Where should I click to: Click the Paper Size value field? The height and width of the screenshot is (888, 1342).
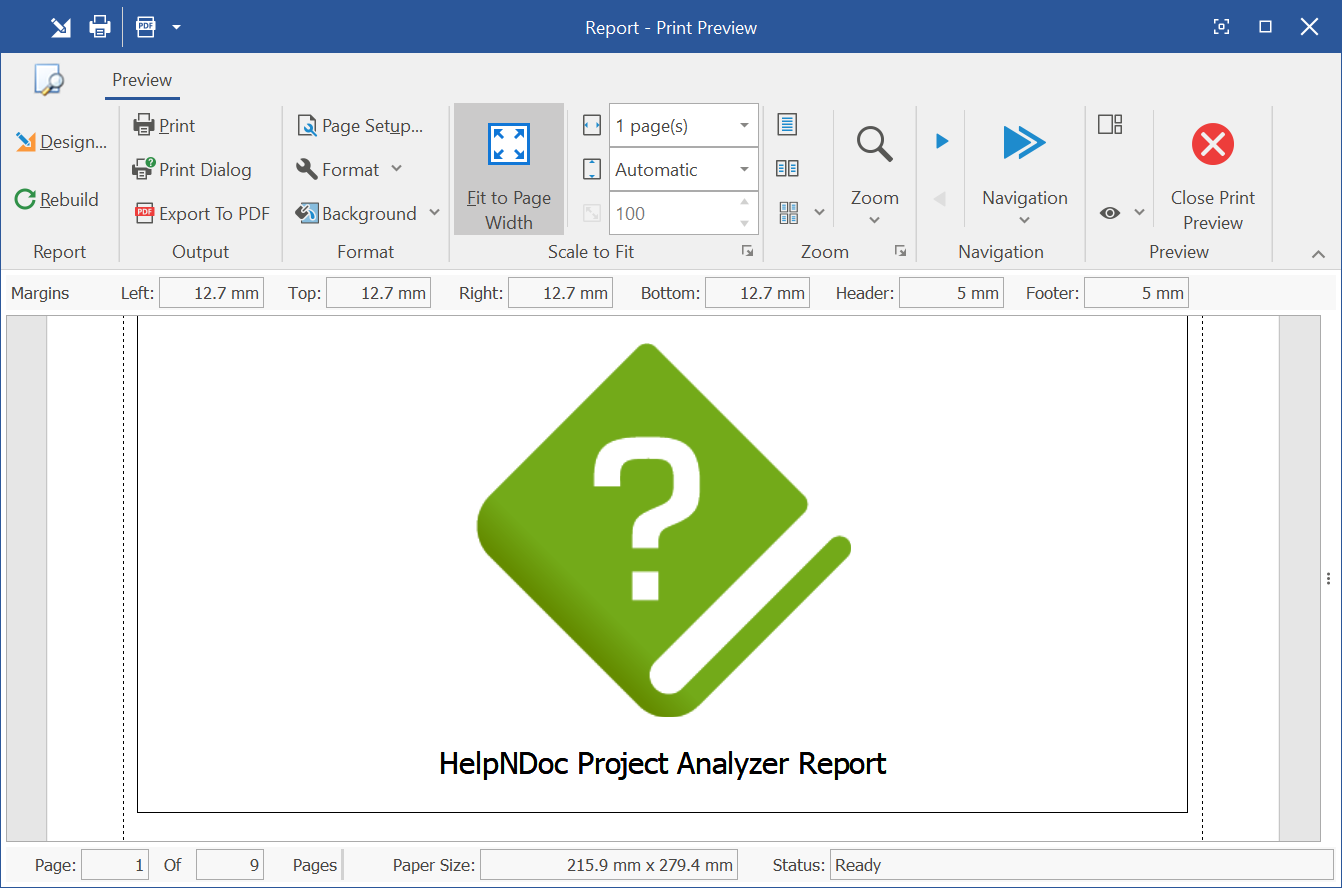coord(609,865)
